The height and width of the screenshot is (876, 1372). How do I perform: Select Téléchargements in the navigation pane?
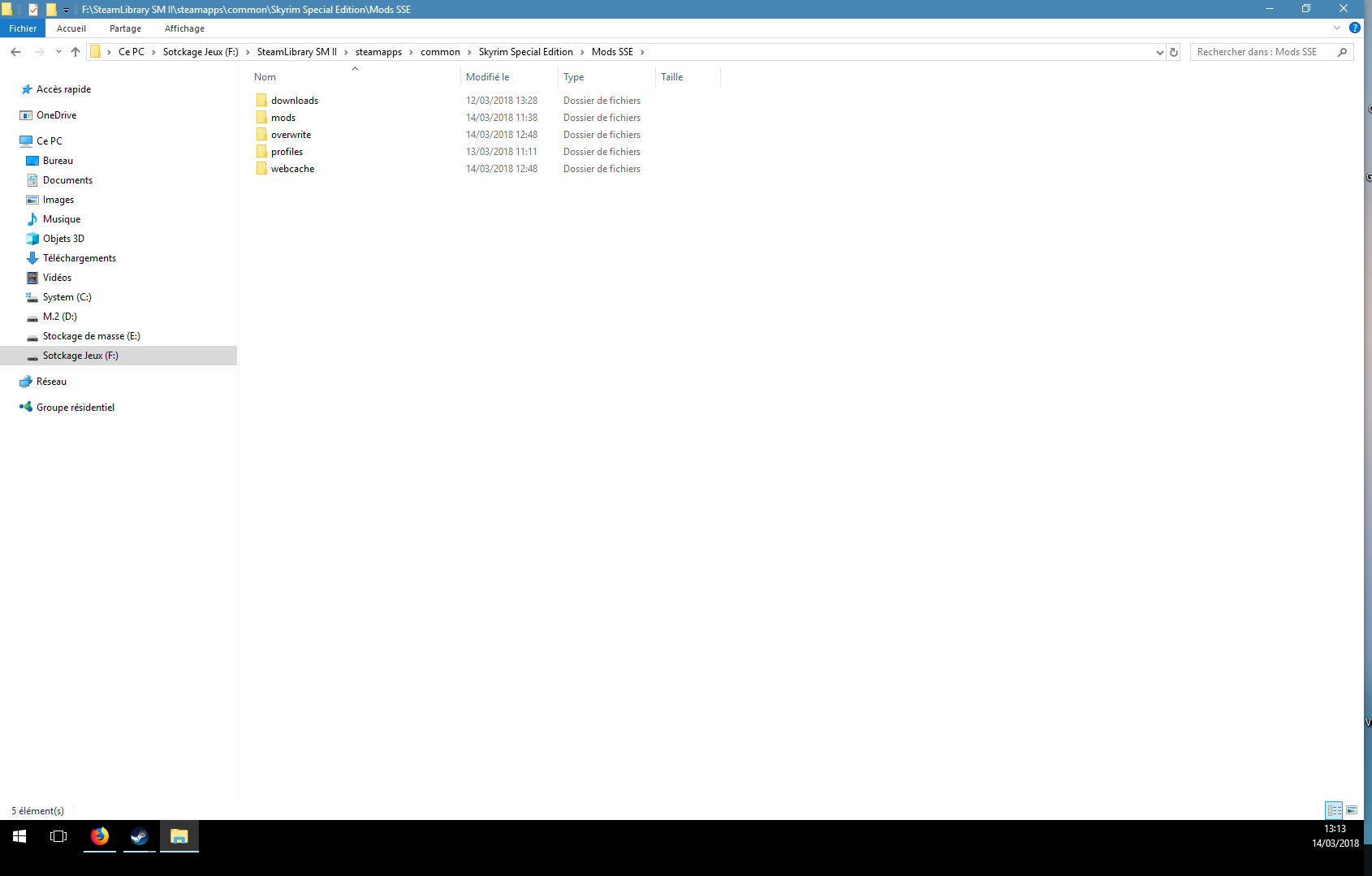click(x=80, y=258)
